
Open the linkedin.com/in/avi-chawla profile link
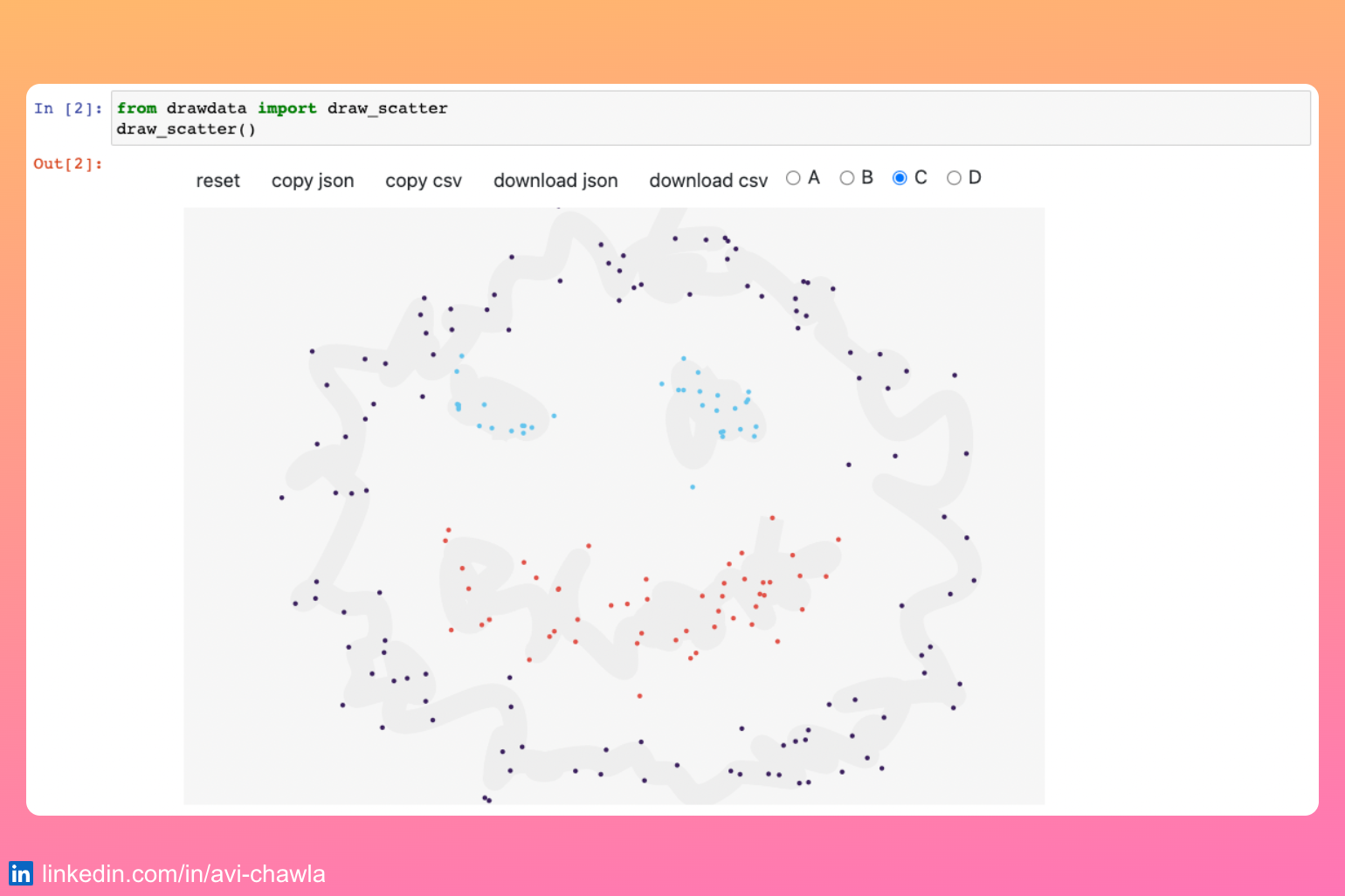(x=184, y=872)
